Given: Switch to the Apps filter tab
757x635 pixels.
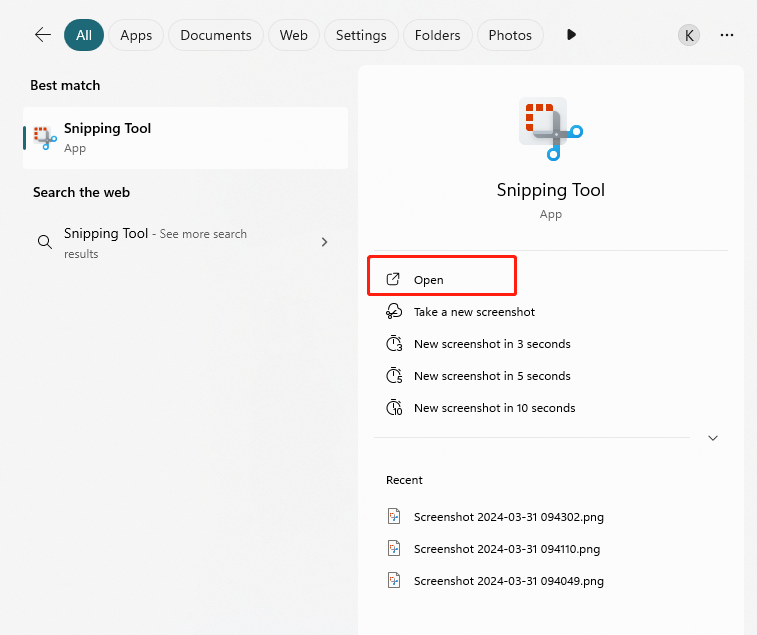Looking at the screenshot, I should click(x=136, y=35).
